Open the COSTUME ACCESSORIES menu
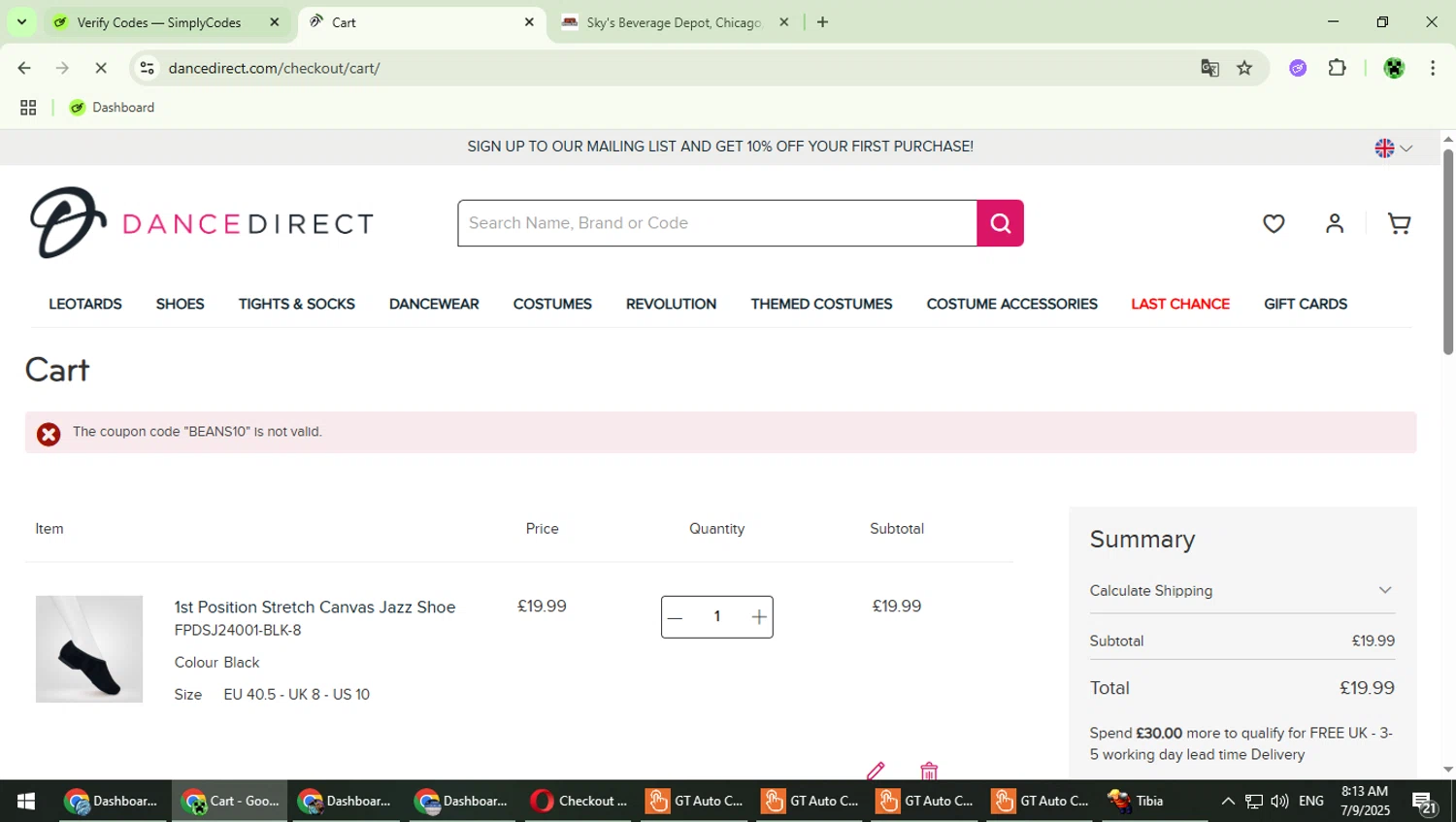This screenshot has height=822, width=1456. pyautogui.click(x=1011, y=304)
